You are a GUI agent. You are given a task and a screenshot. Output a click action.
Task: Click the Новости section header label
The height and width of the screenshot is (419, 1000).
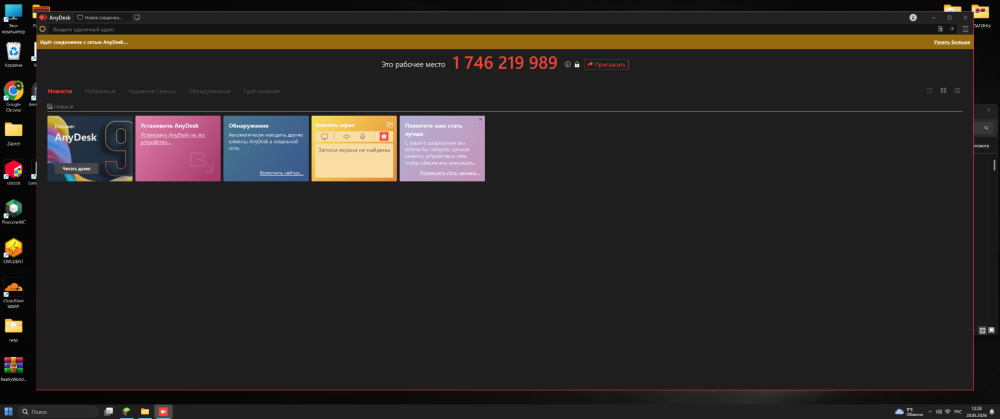pyautogui.click(x=63, y=107)
